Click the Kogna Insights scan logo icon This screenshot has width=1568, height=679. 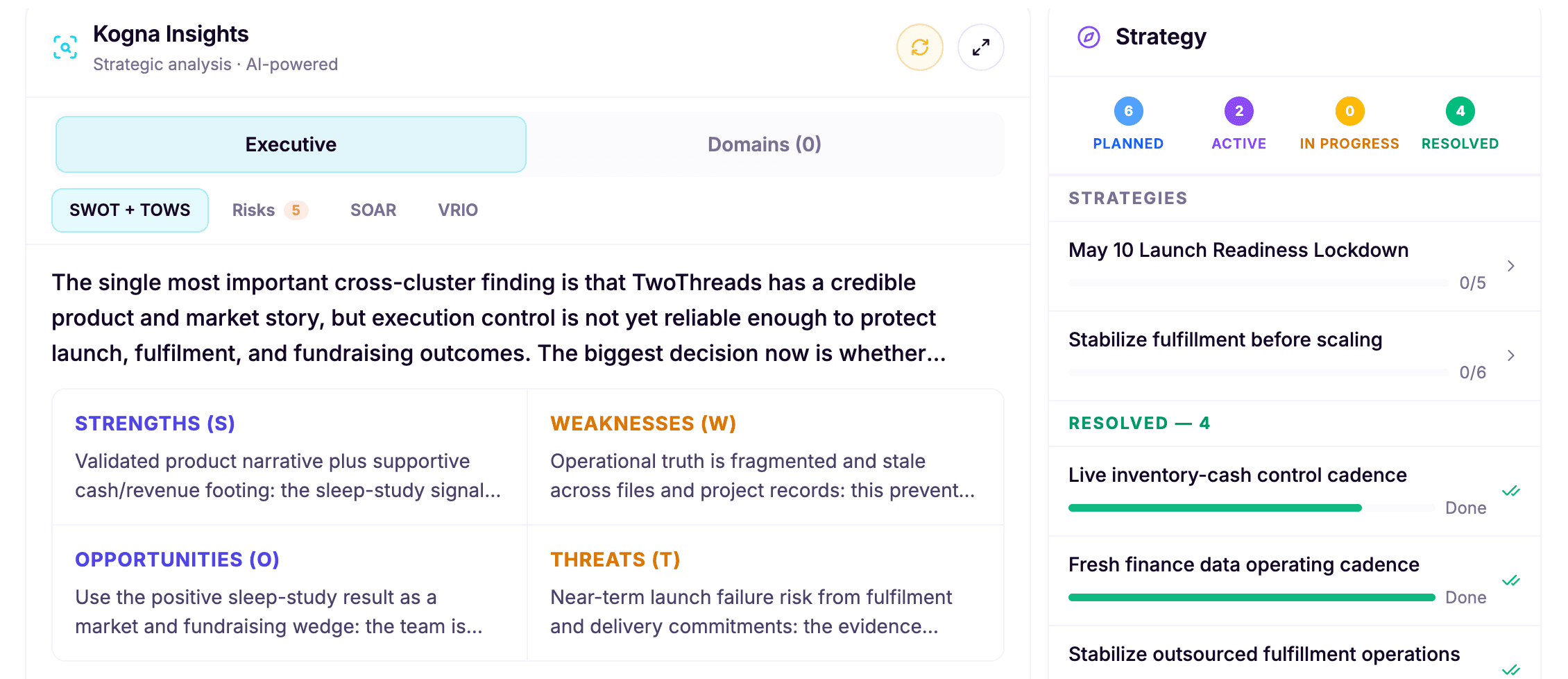point(65,47)
